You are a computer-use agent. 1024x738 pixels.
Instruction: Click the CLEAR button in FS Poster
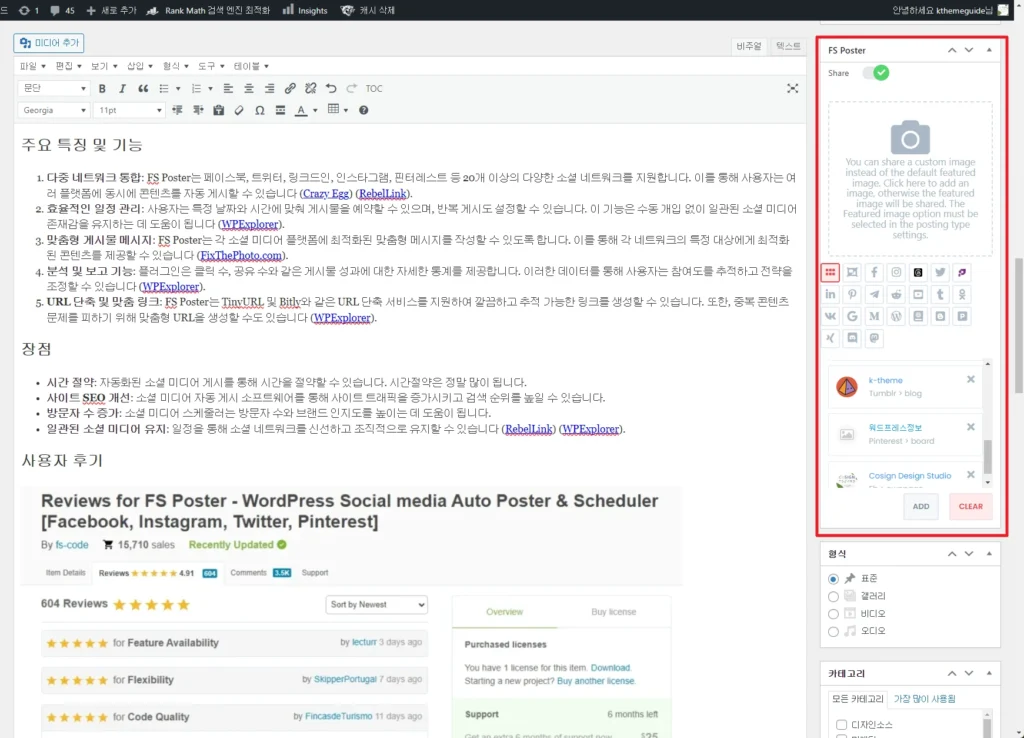(970, 506)
